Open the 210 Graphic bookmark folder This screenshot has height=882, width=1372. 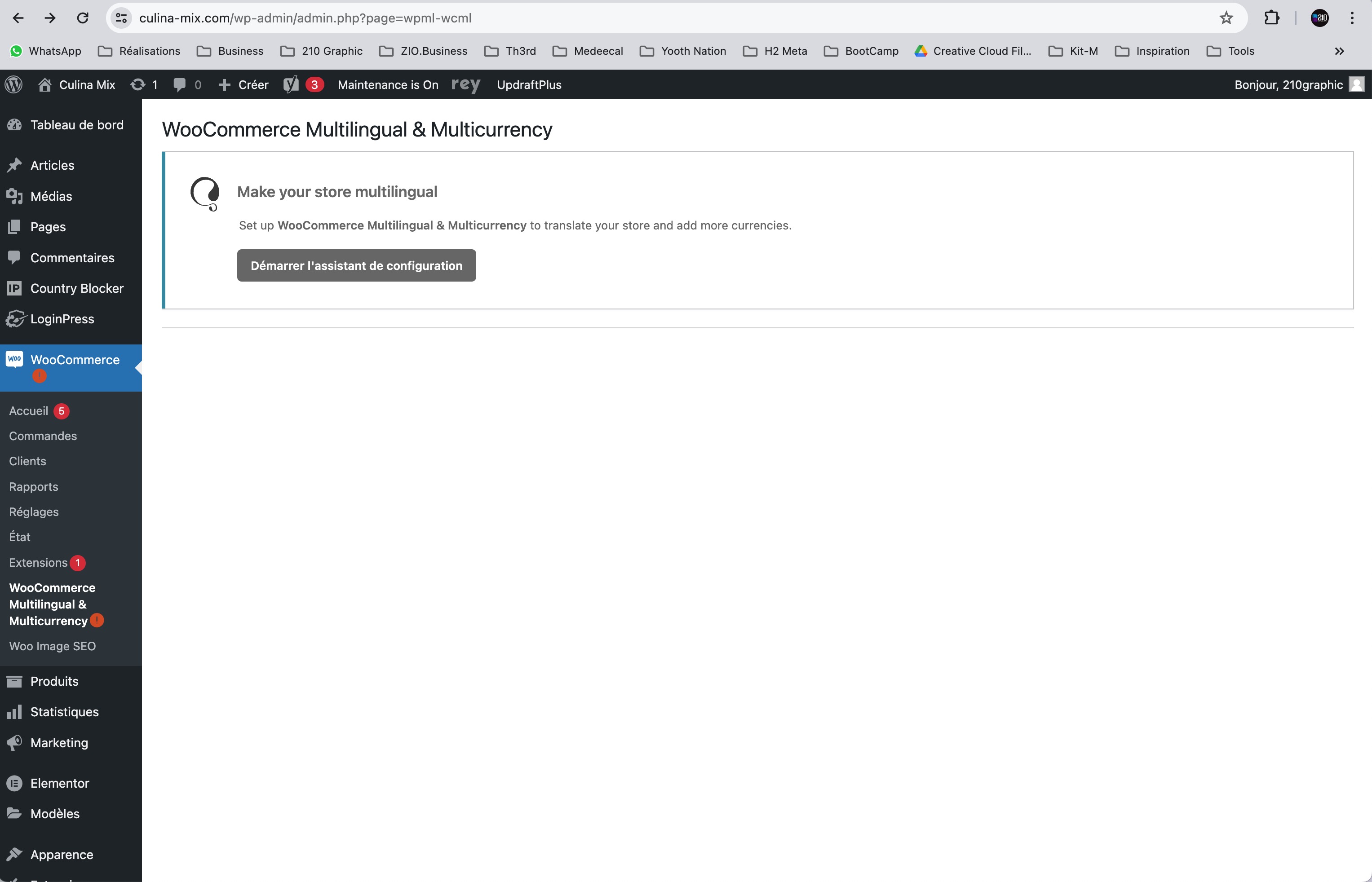(321, 51)
